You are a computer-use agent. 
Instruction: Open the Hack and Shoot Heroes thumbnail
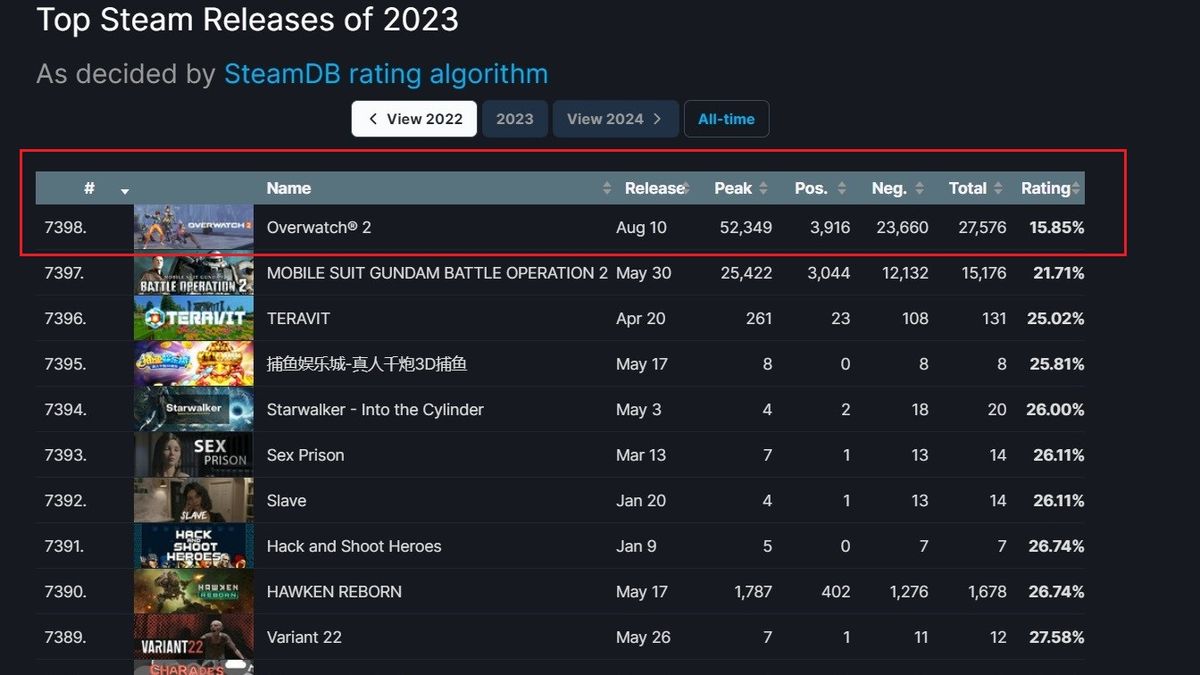click(194, 546)
